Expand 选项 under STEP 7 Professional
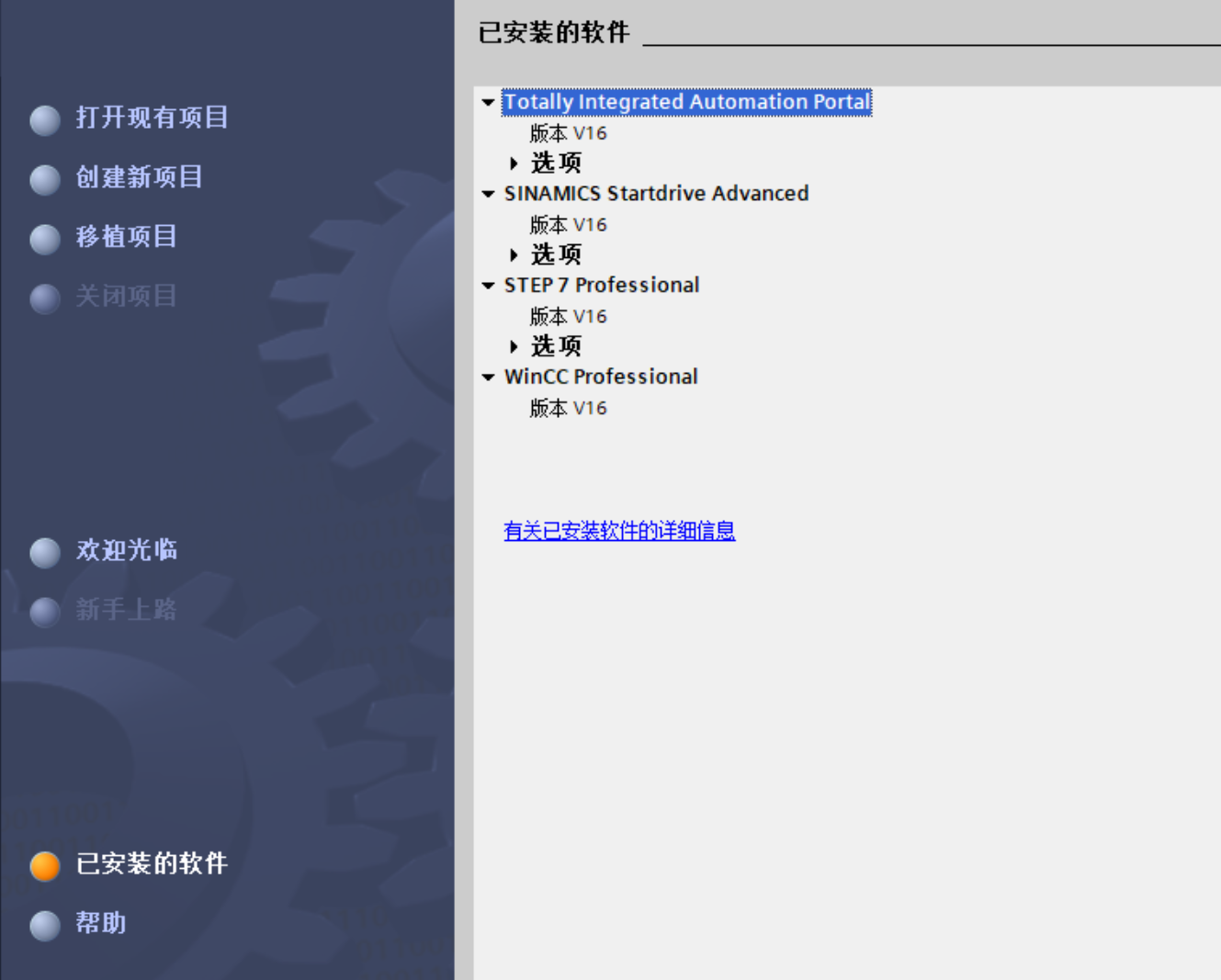The image size is (1221, 980). click(513, 346)
